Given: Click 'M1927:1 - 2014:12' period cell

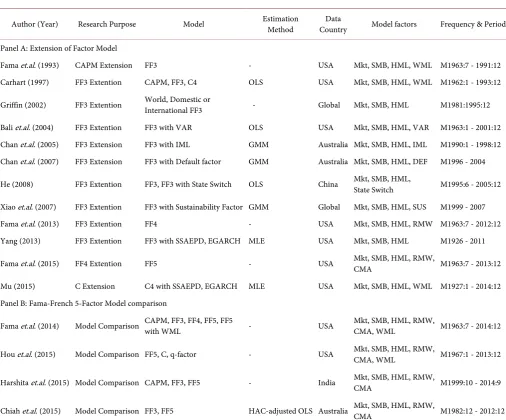Looking at the screenshot, I should point(470,286).
